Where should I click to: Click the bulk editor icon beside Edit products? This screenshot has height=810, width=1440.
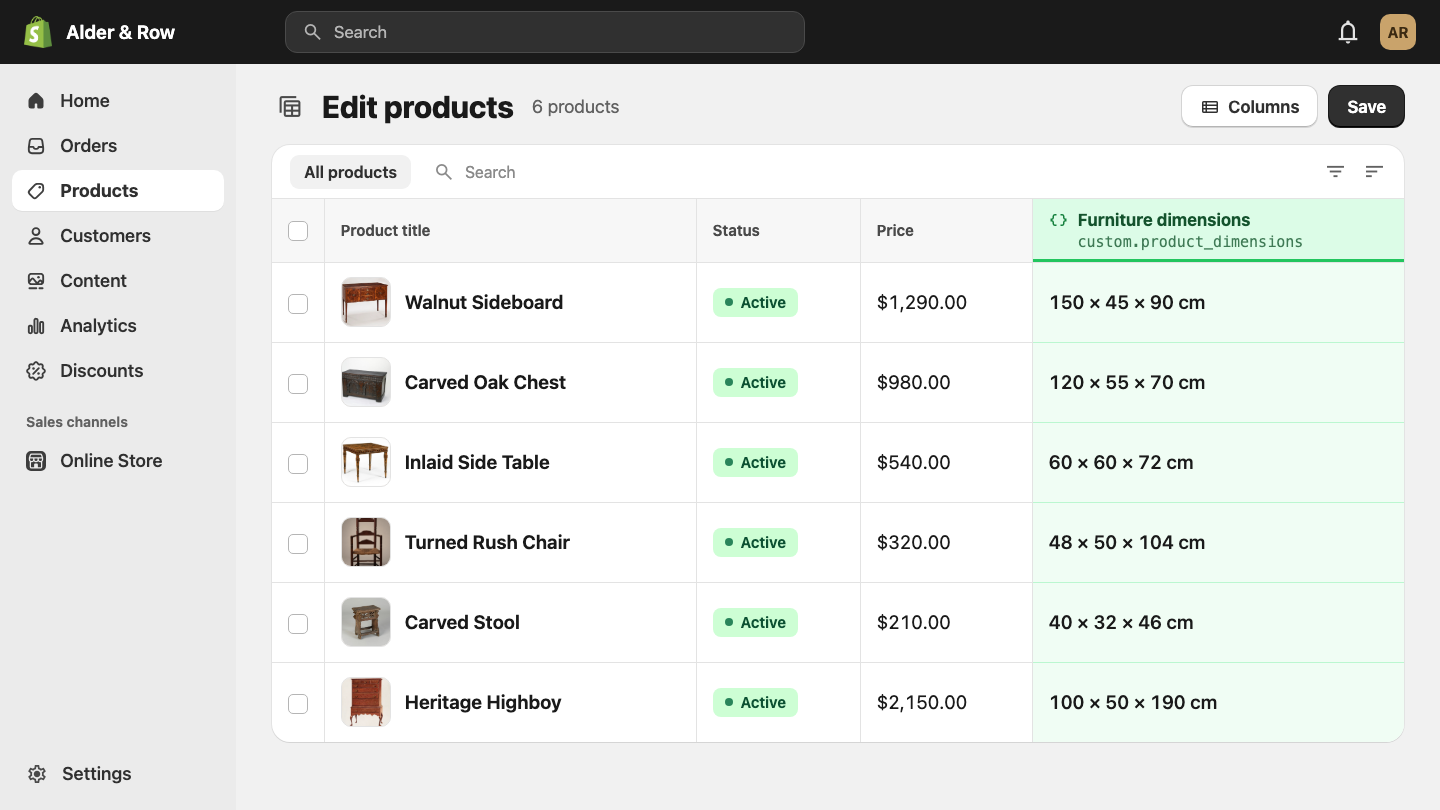(x=290, y=107)
